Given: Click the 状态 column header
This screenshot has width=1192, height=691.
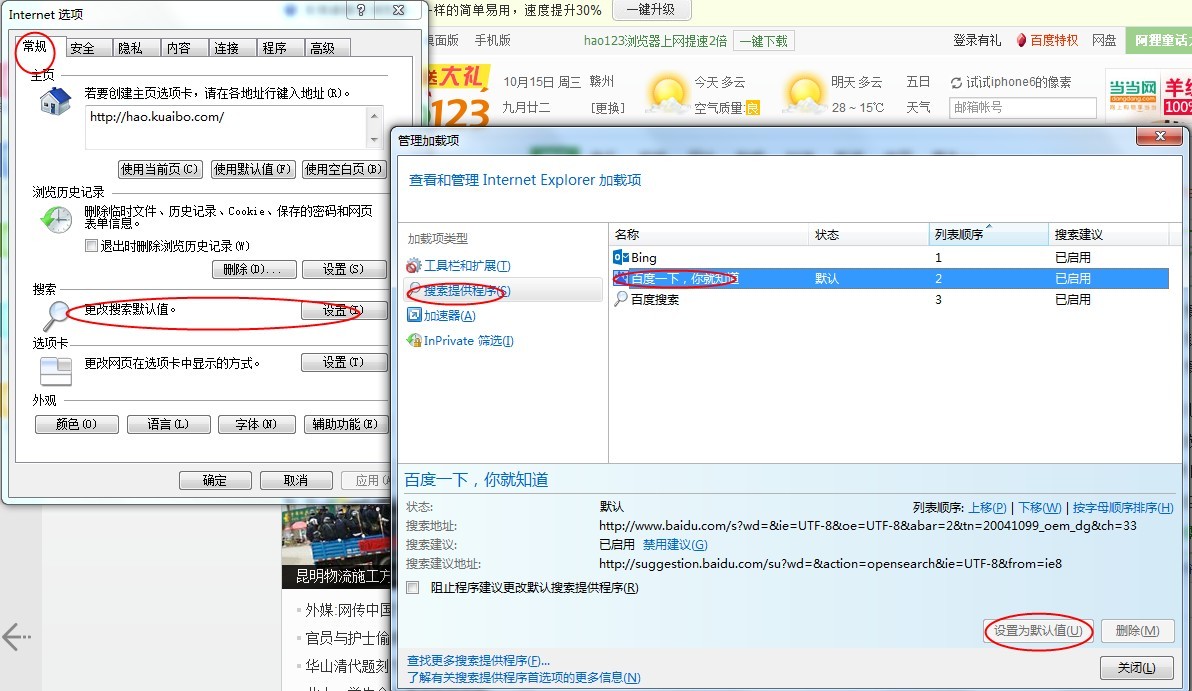Looking at the screenshot, I should click(869, 235).
